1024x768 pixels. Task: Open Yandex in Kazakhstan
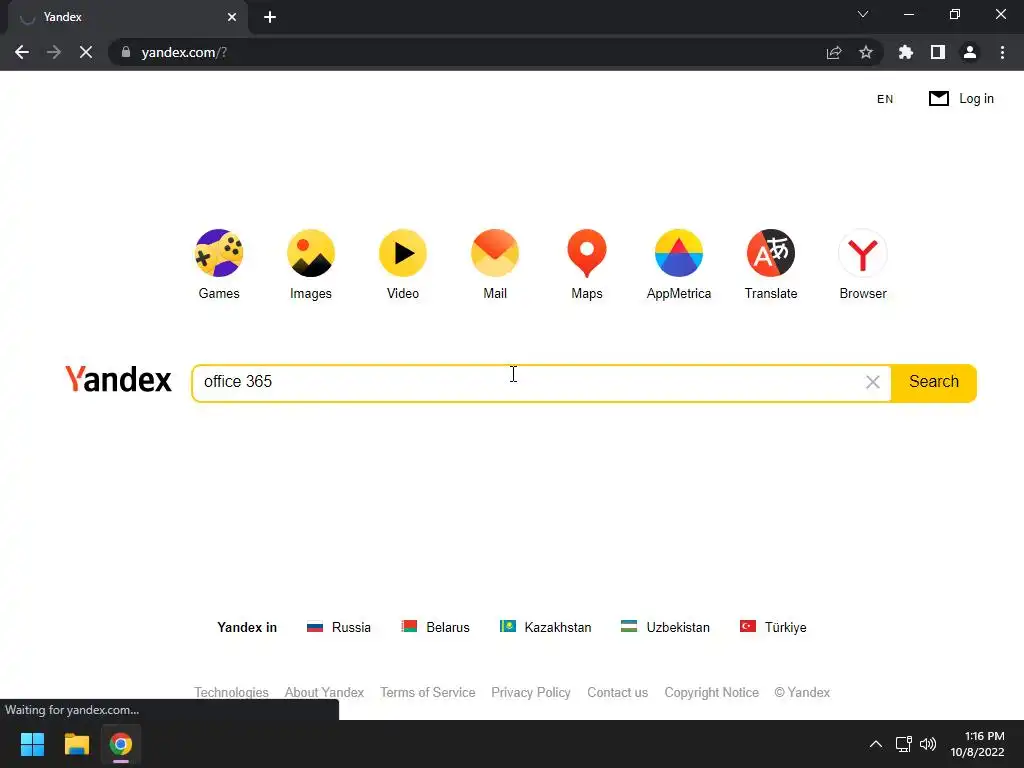pyautogui.click(x=545, y=627)
